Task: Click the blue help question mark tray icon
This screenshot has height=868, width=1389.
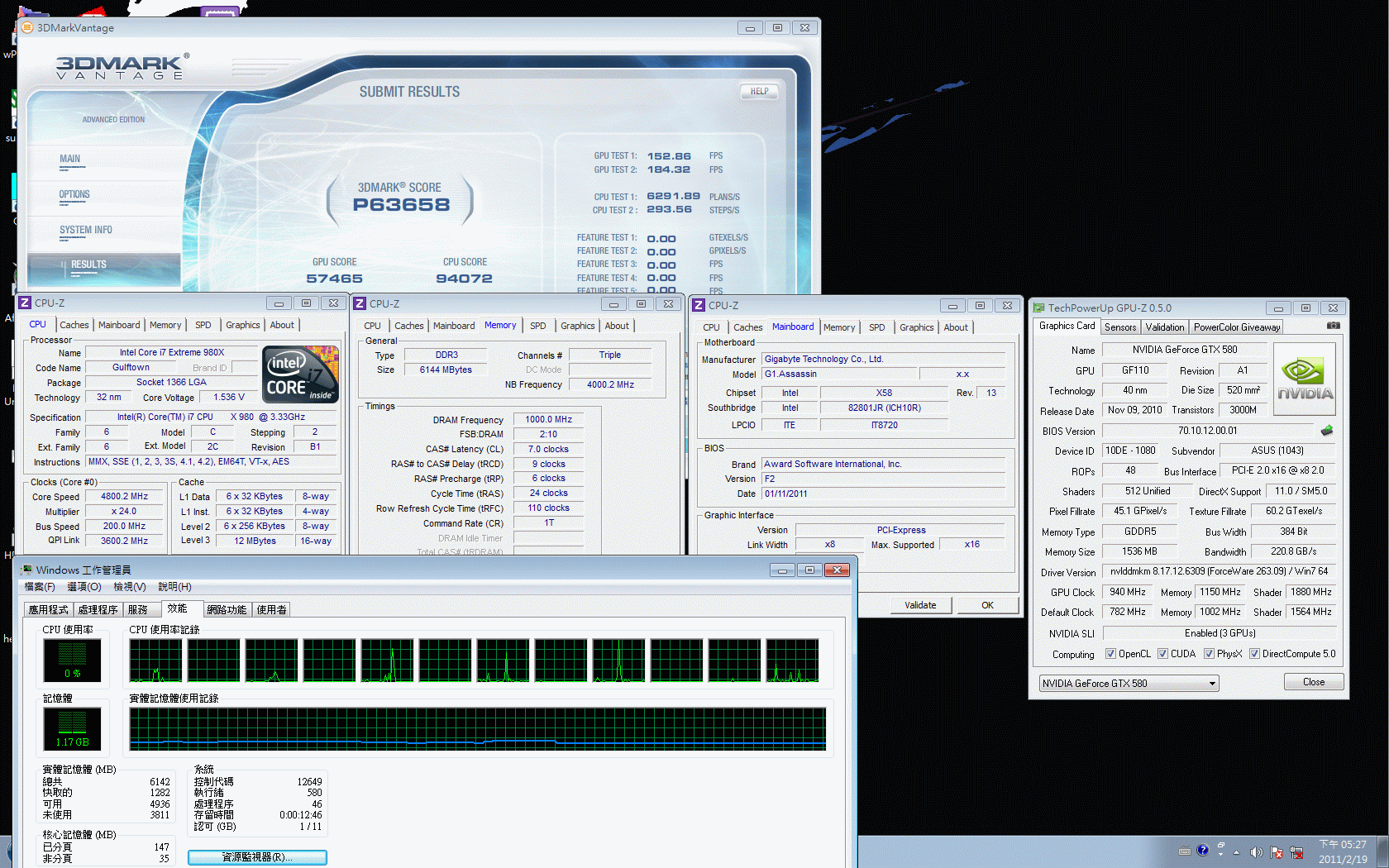Action: tap(1202, 850)
